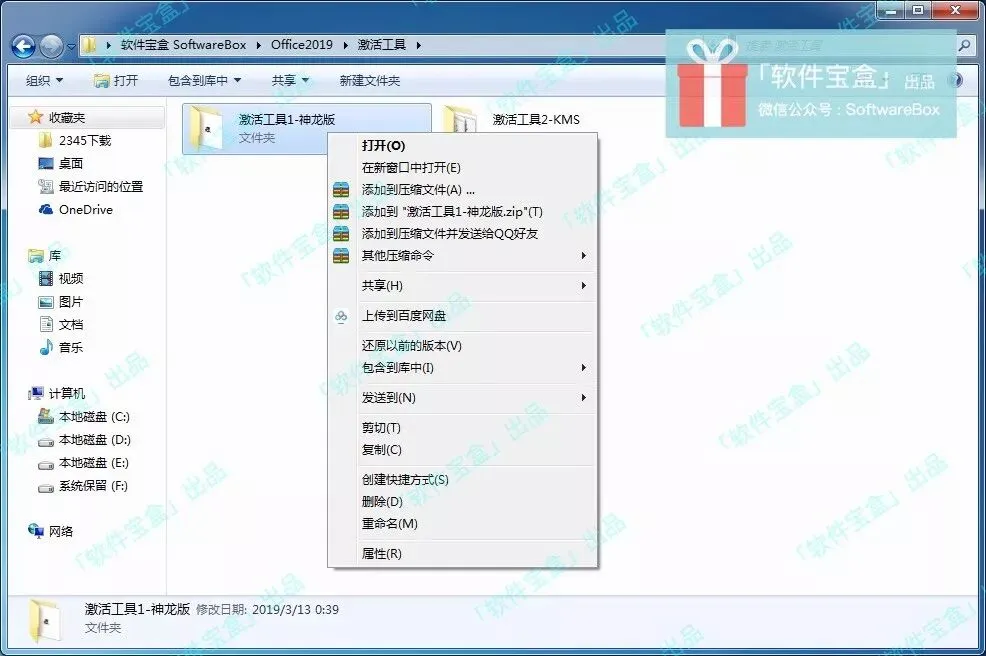Choose 剪切(T) in context menu

point(463,428)
